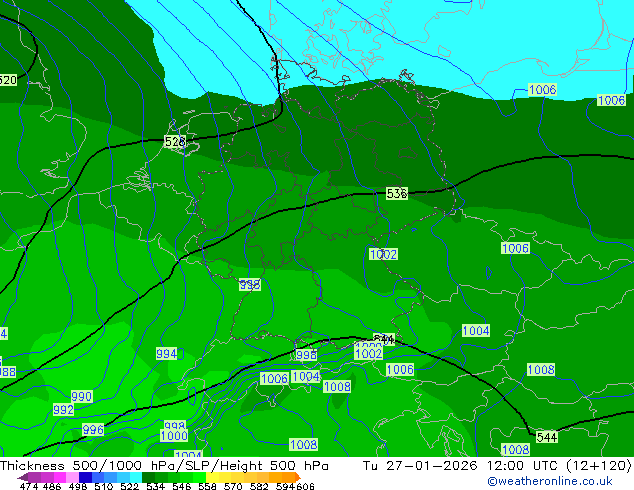
Task: Click the bright magenta legend swatch
Action: click(60, 477)
